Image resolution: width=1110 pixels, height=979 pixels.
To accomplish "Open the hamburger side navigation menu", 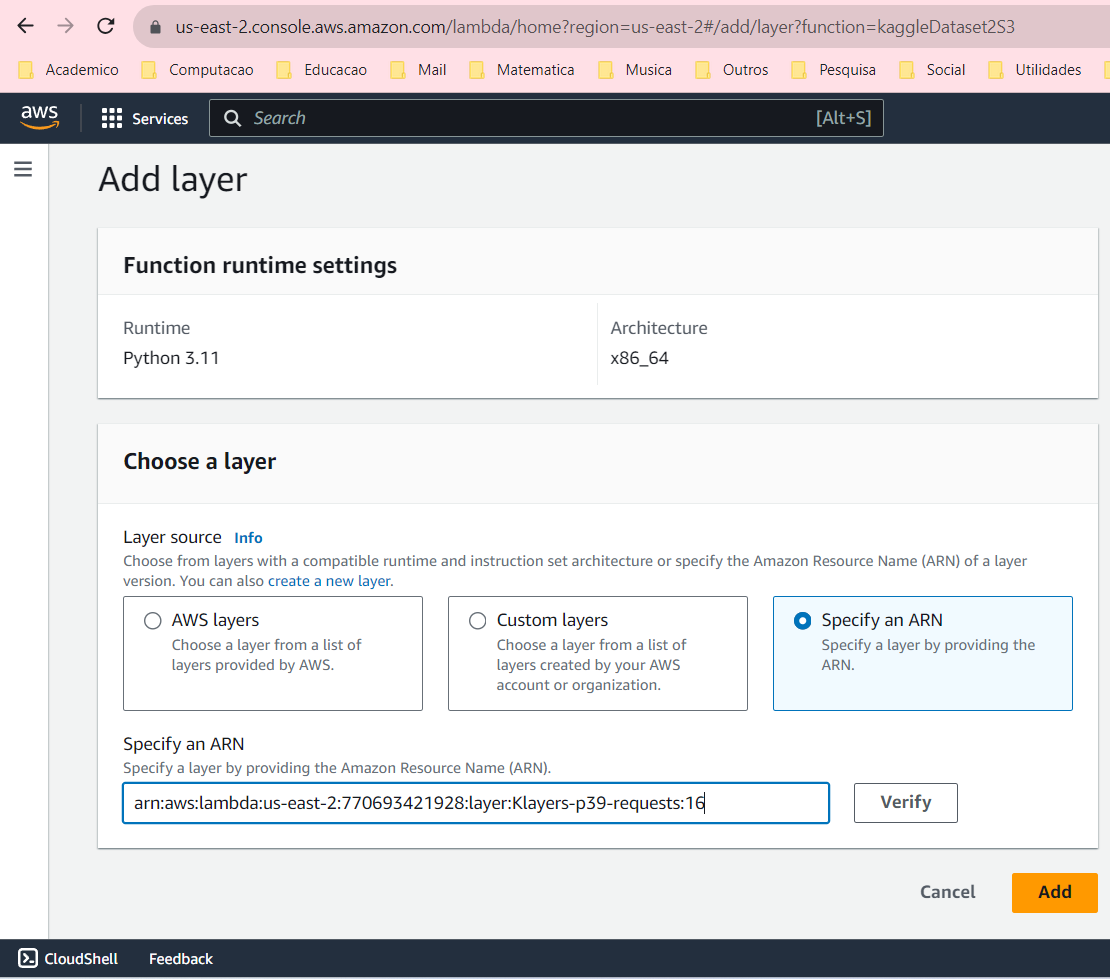I will [23, 170].
